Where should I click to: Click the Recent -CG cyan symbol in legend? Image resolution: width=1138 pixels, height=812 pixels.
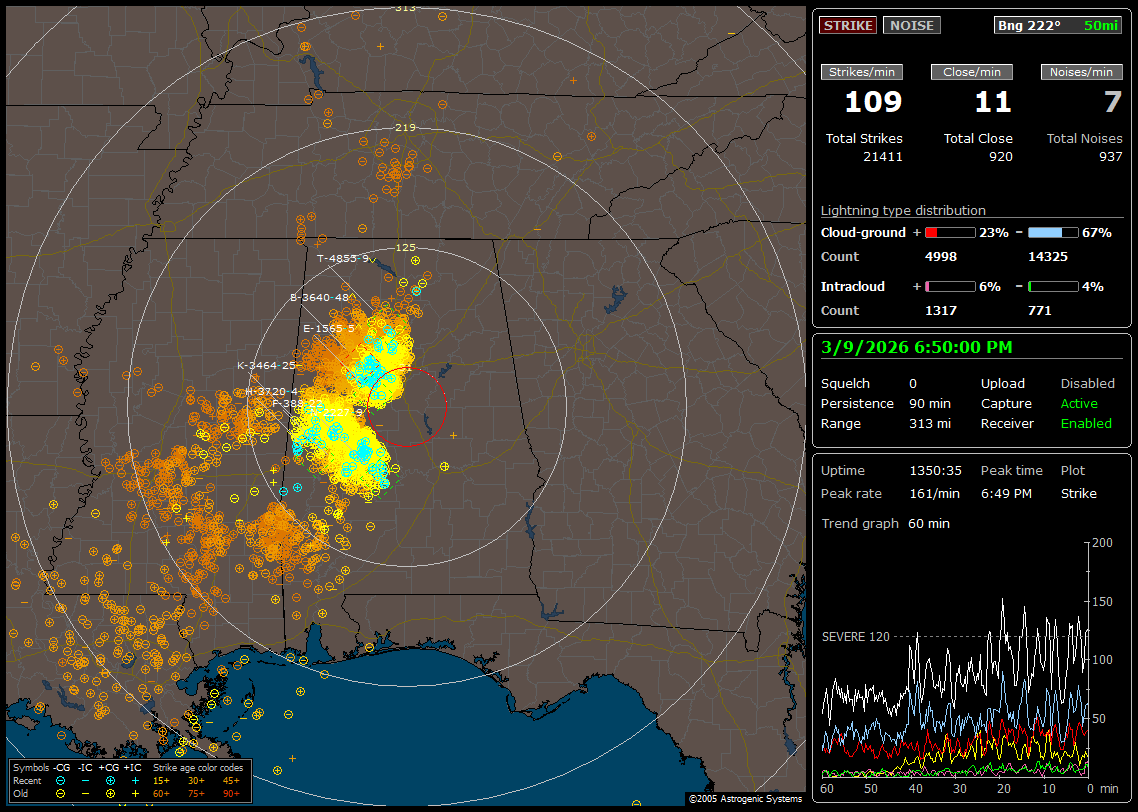coord(61,780)
